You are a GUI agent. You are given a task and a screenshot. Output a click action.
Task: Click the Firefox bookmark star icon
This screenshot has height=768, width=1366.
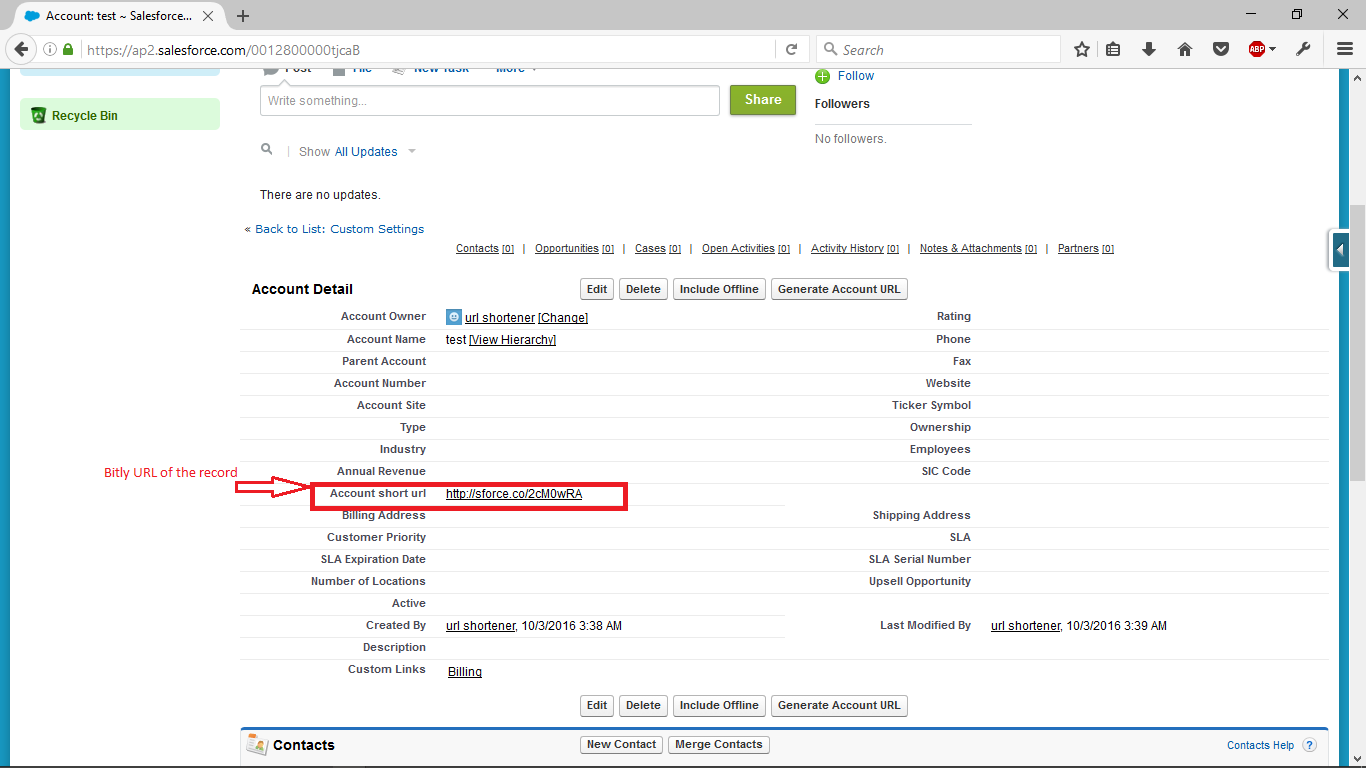1082,49
